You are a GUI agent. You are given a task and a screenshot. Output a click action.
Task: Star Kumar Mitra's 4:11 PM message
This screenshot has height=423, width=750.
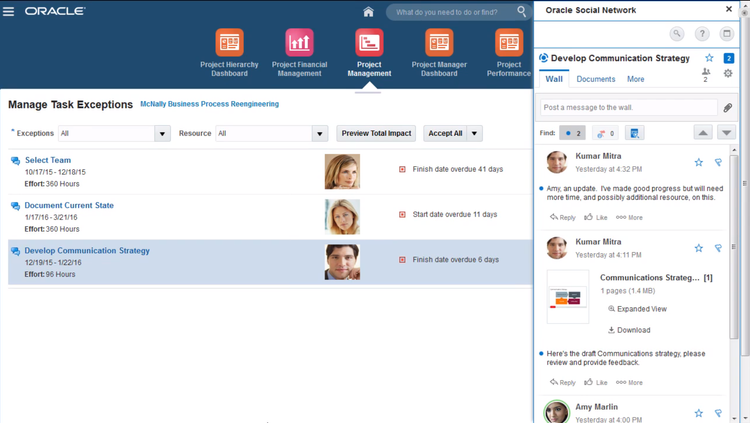[699, 248]
